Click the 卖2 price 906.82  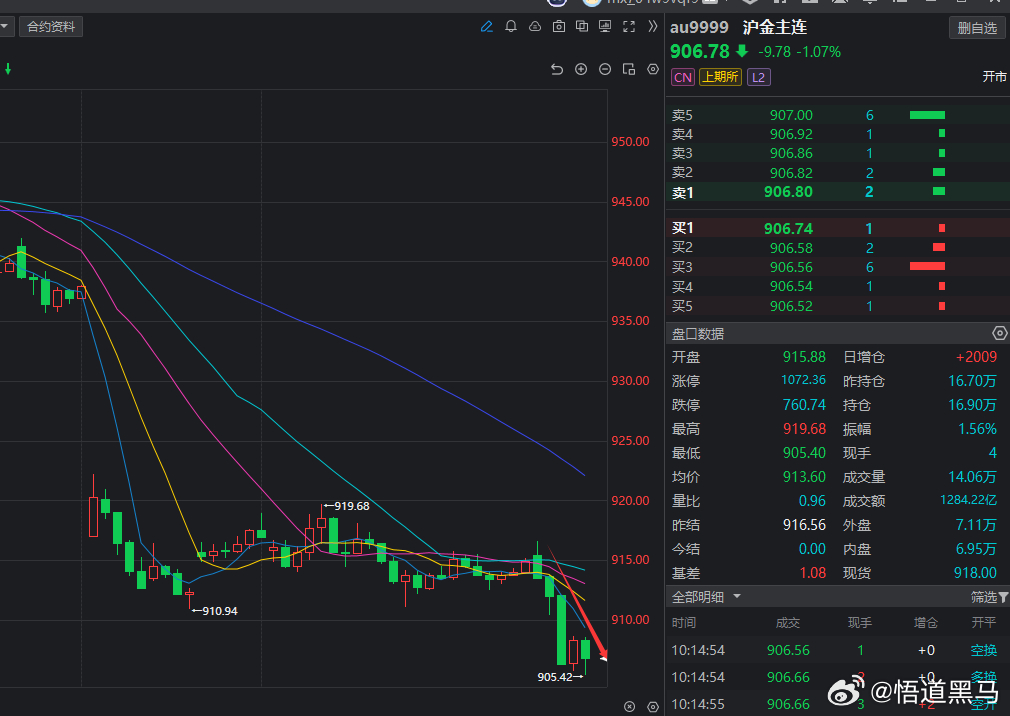pos(791,173)
